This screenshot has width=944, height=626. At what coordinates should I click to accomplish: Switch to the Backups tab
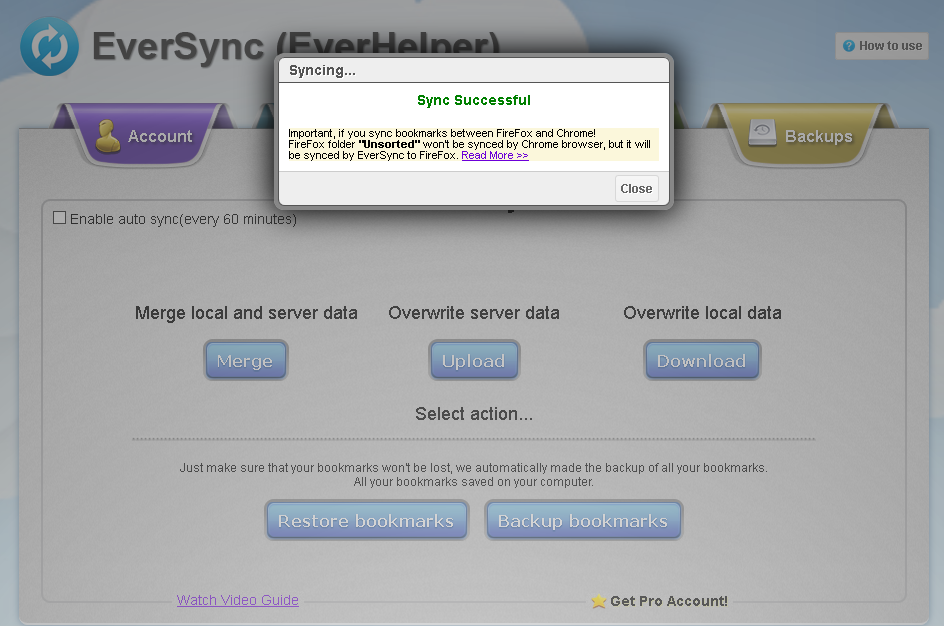pos(801,135)
